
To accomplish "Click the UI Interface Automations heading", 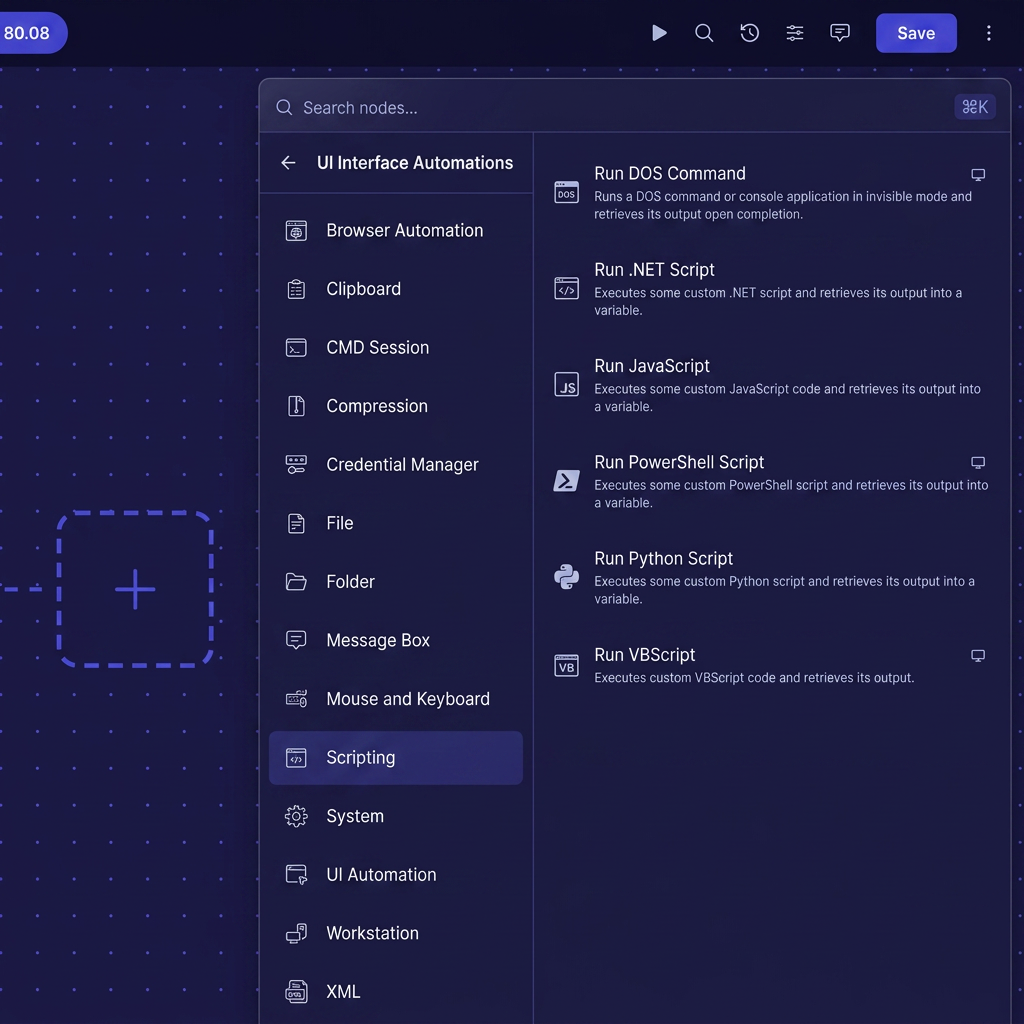I will (x=415, y=163).
